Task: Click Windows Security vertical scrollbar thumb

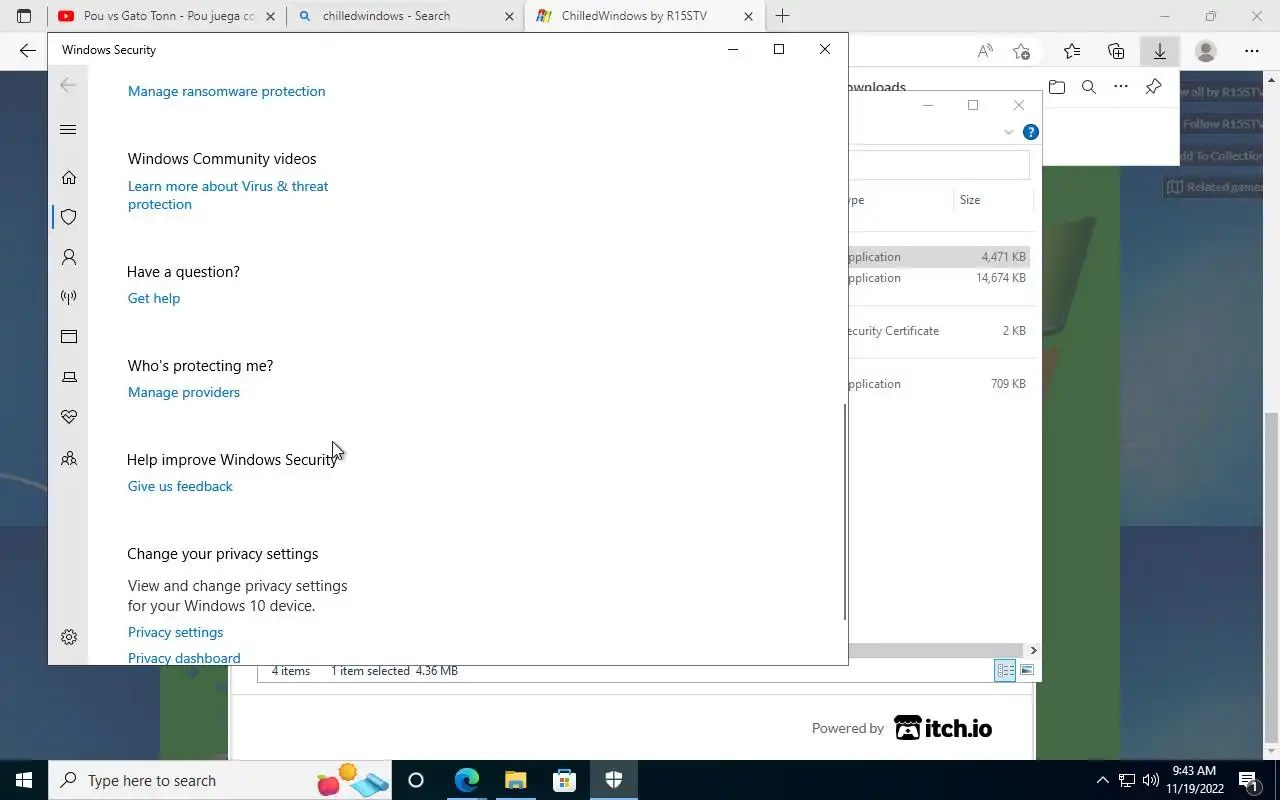Action: point(845,512)
